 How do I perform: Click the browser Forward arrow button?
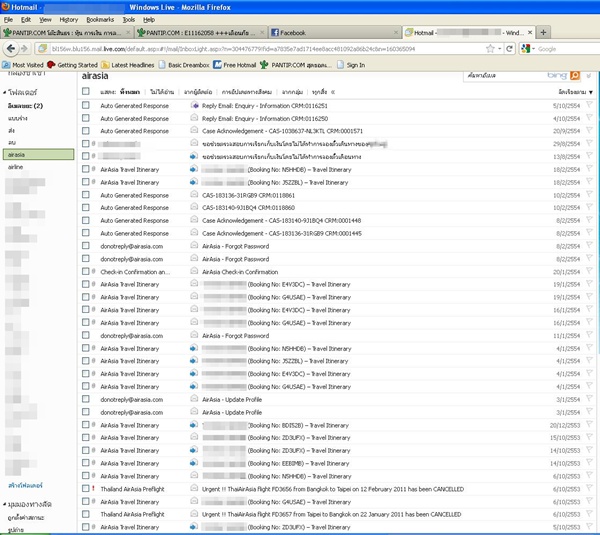[x=24, y=49]
